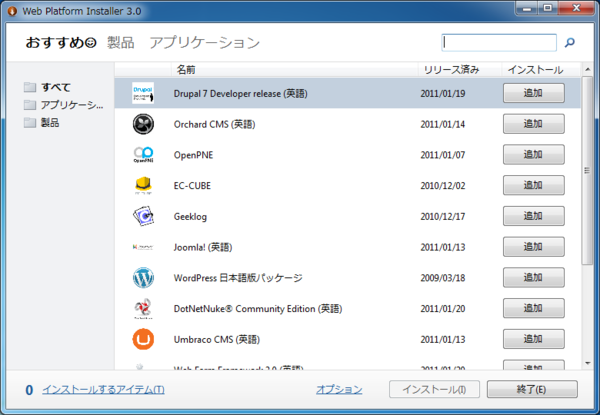Select the Umbraco CMS (英語) entry name

click(x=217, y=340)
